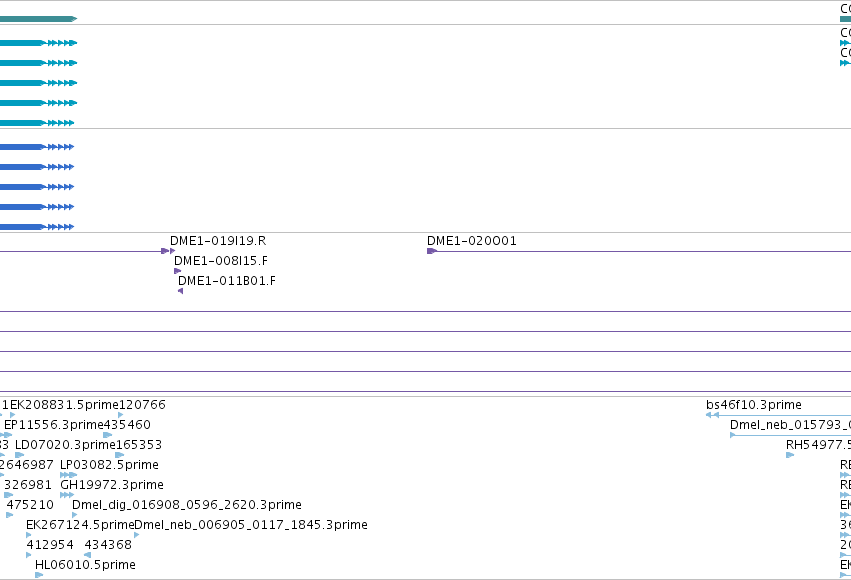Click the arrow glyph under HL06010.5prime

[39, 575]
